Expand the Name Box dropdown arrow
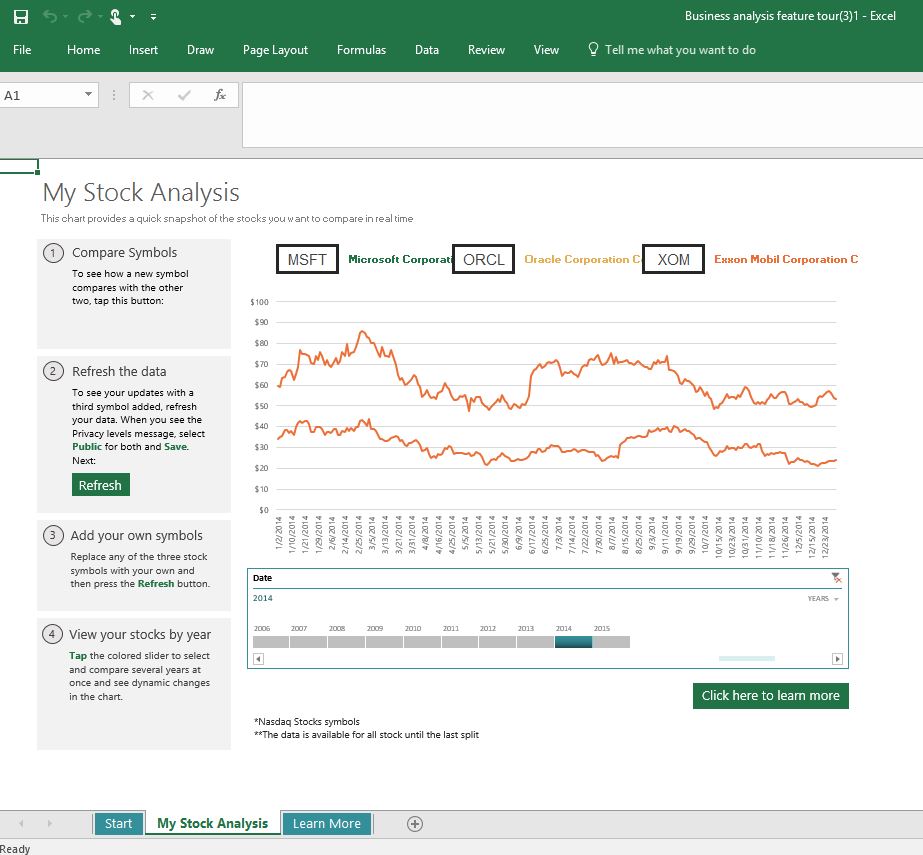The height and width of the screenshot is (855, 923). [x=88, y=94]
